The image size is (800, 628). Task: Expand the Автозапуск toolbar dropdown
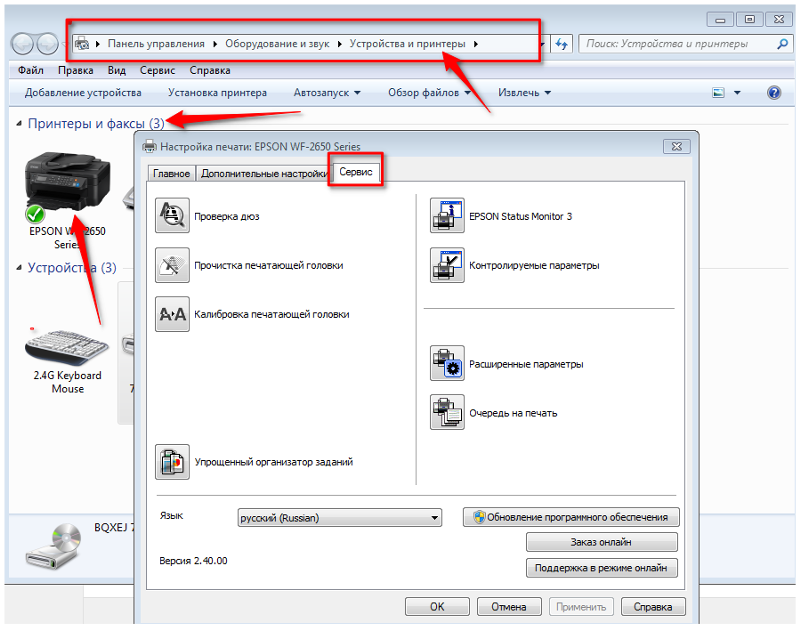coord(357,93)
